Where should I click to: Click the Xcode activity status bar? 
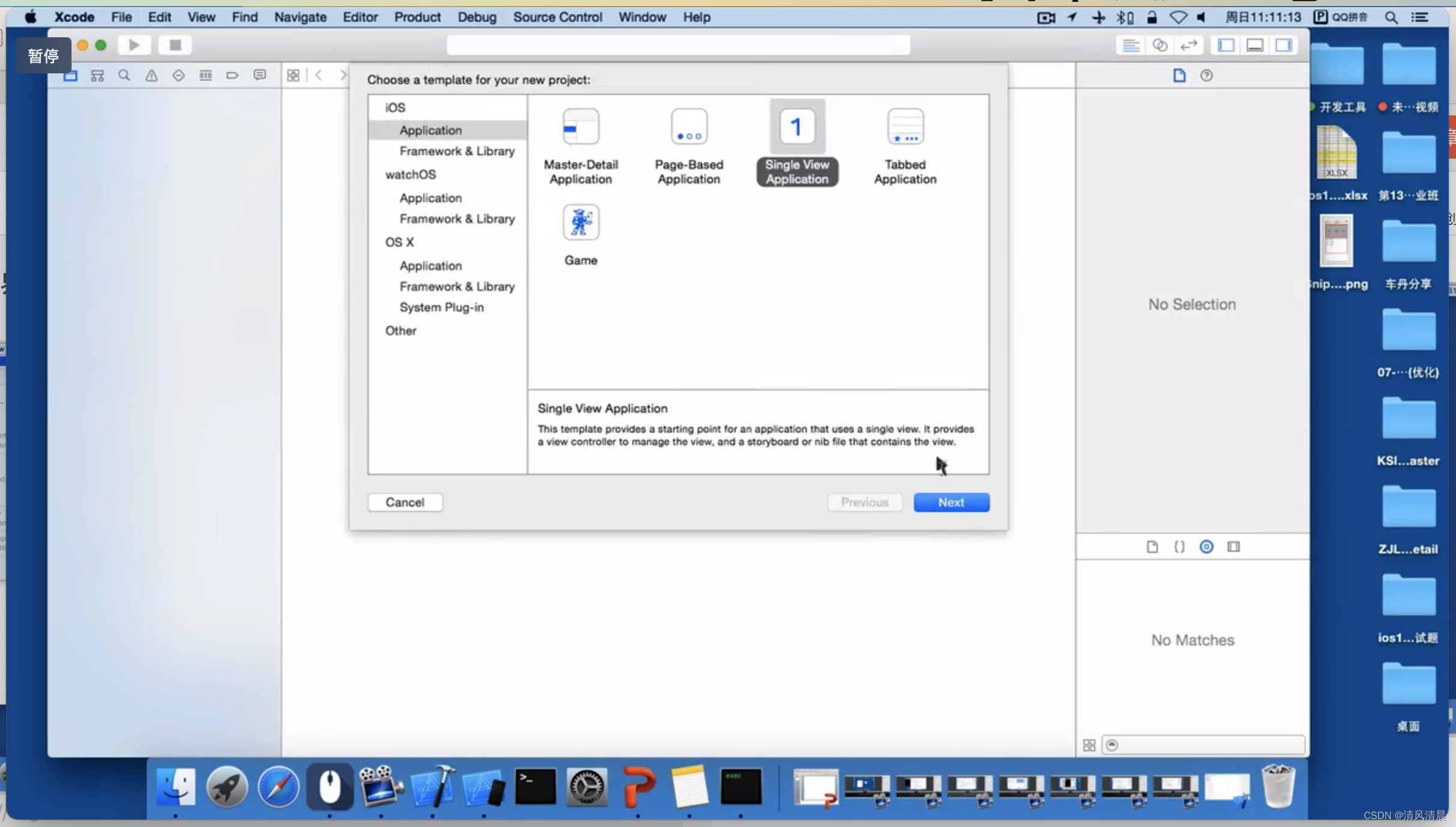pyautogui.click(x=678, y=45)
